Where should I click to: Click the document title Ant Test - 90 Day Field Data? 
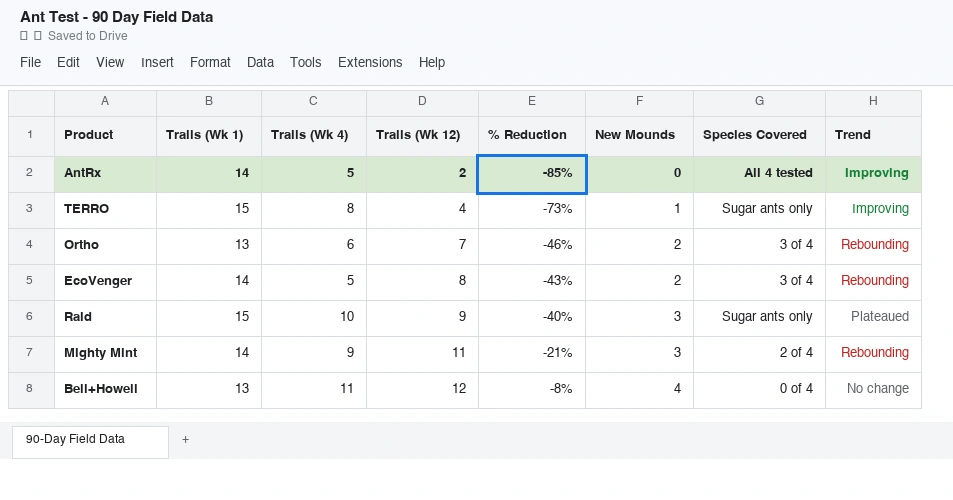[x=116, y=17]
